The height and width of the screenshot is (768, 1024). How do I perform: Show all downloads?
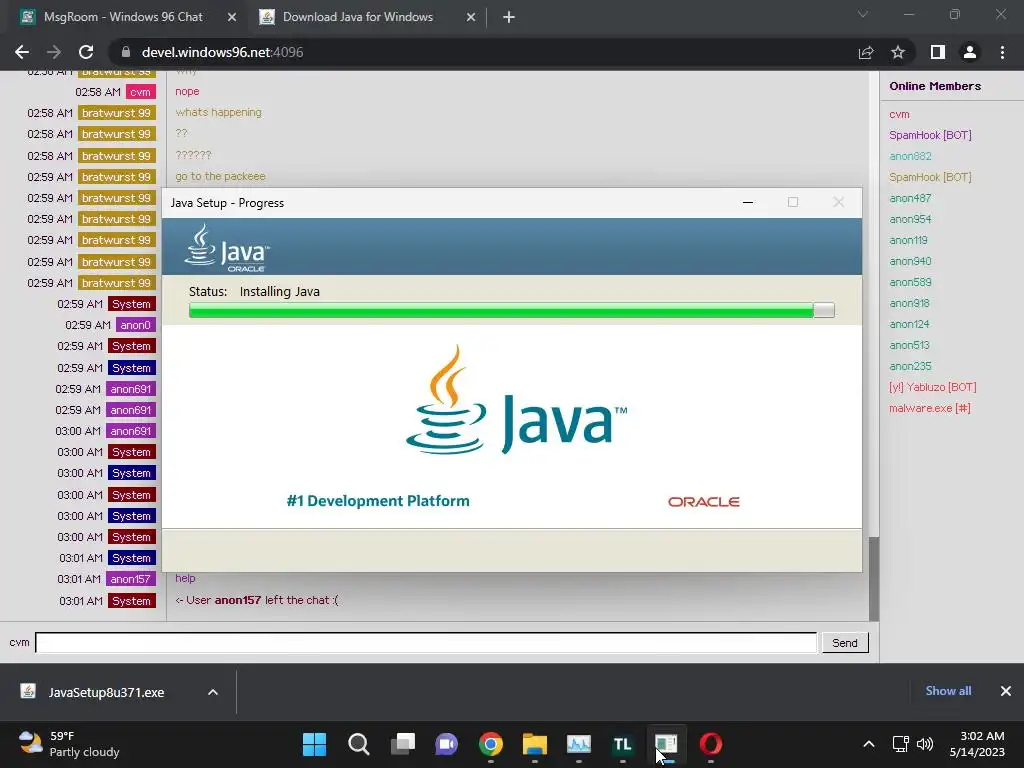(948, 691)
